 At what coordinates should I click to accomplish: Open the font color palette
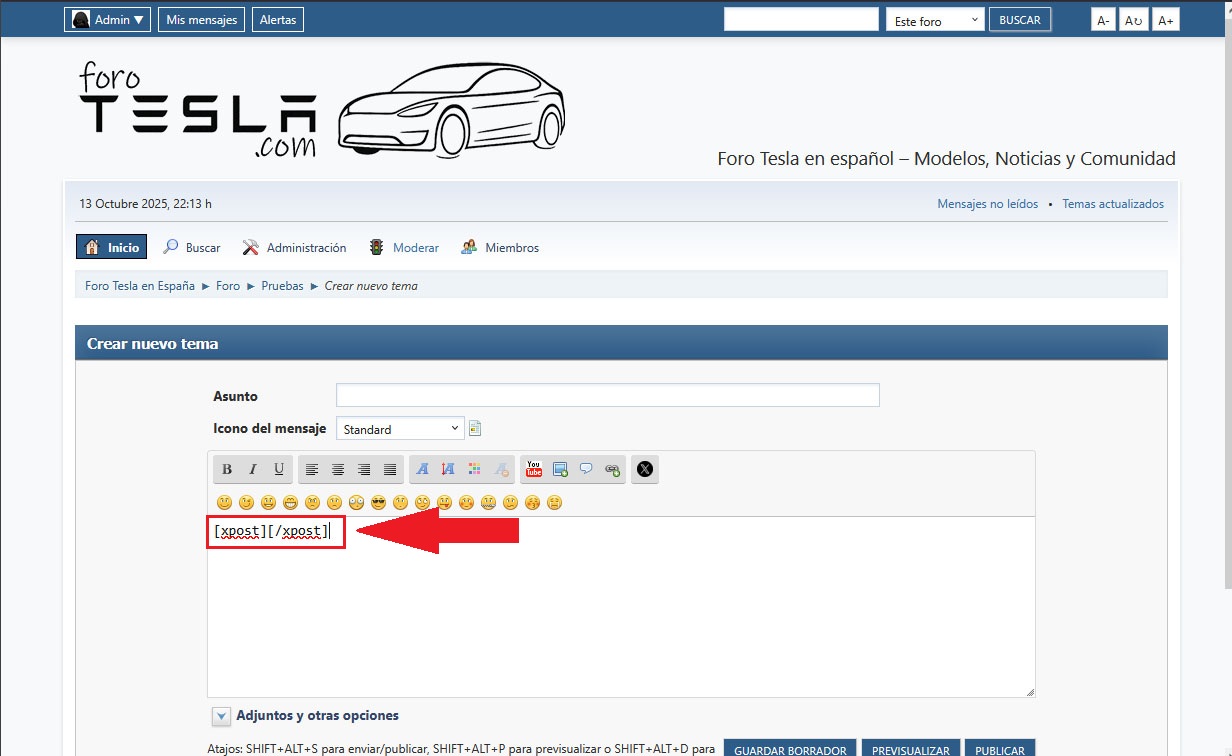click(474, 469)
